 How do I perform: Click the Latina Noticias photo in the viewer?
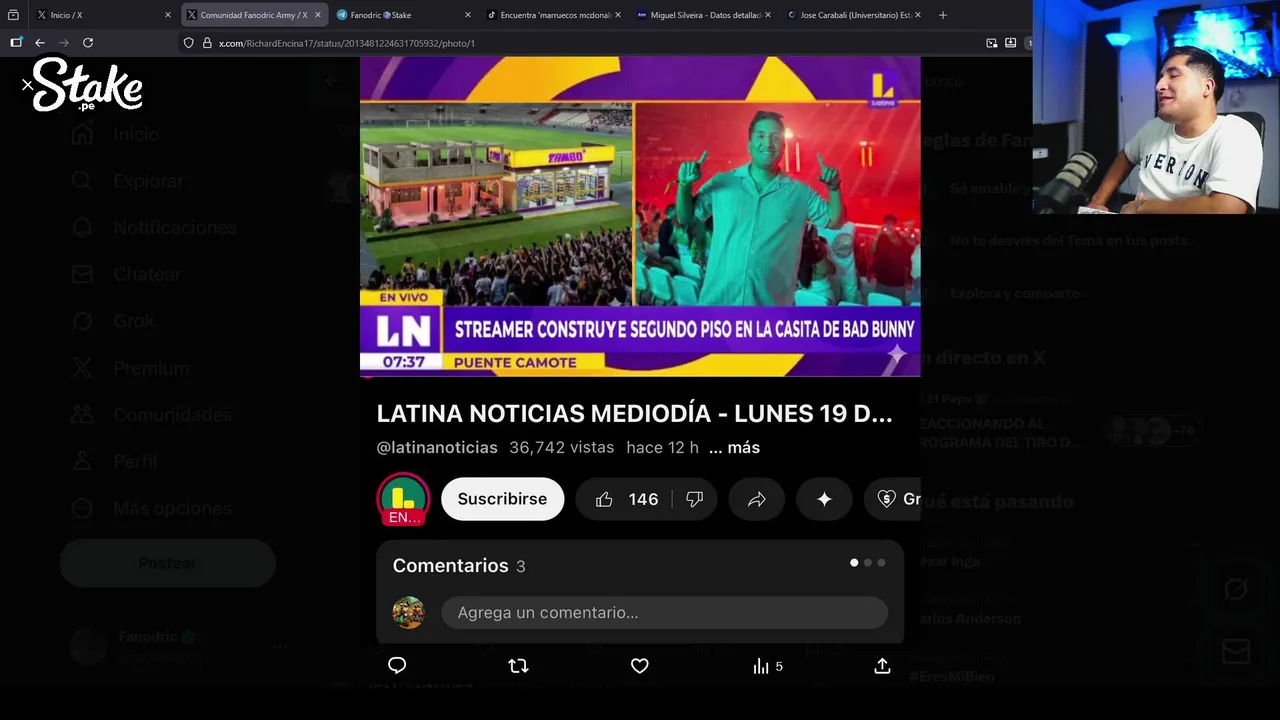(640, 350)
